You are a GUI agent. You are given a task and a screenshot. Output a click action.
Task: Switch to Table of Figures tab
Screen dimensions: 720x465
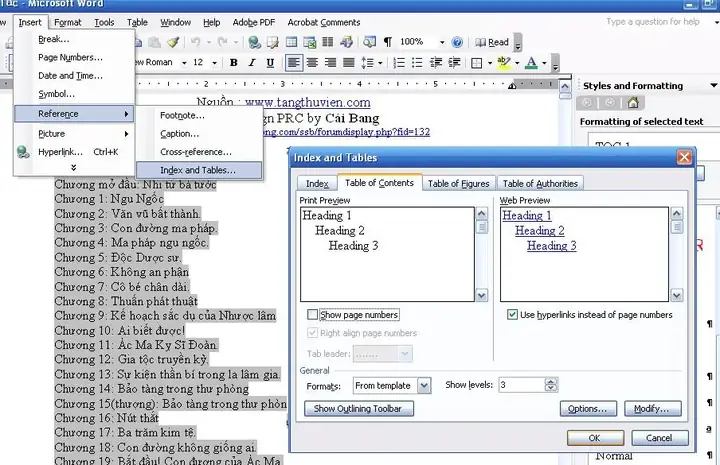coord(459,184)
